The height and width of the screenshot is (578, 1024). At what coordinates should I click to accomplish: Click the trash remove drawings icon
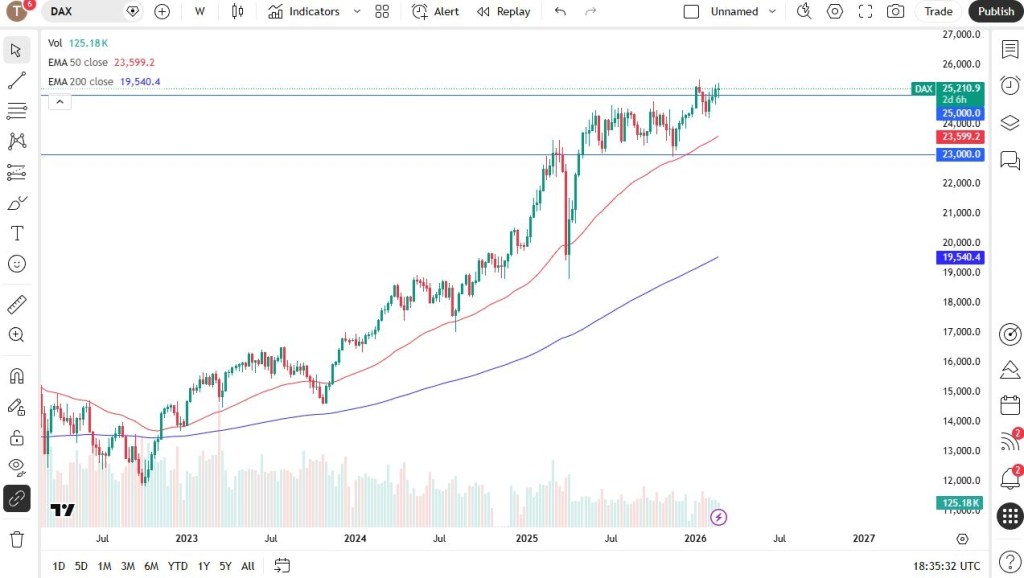point(17,539)
